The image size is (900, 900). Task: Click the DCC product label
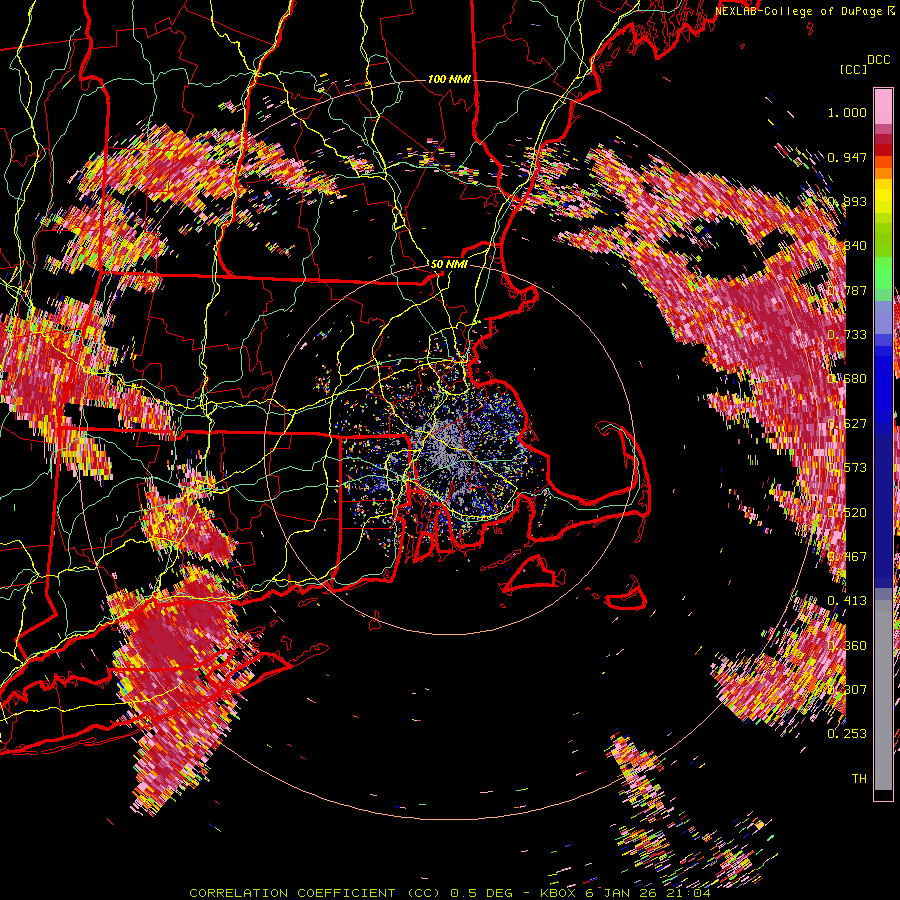click(878, 60)
